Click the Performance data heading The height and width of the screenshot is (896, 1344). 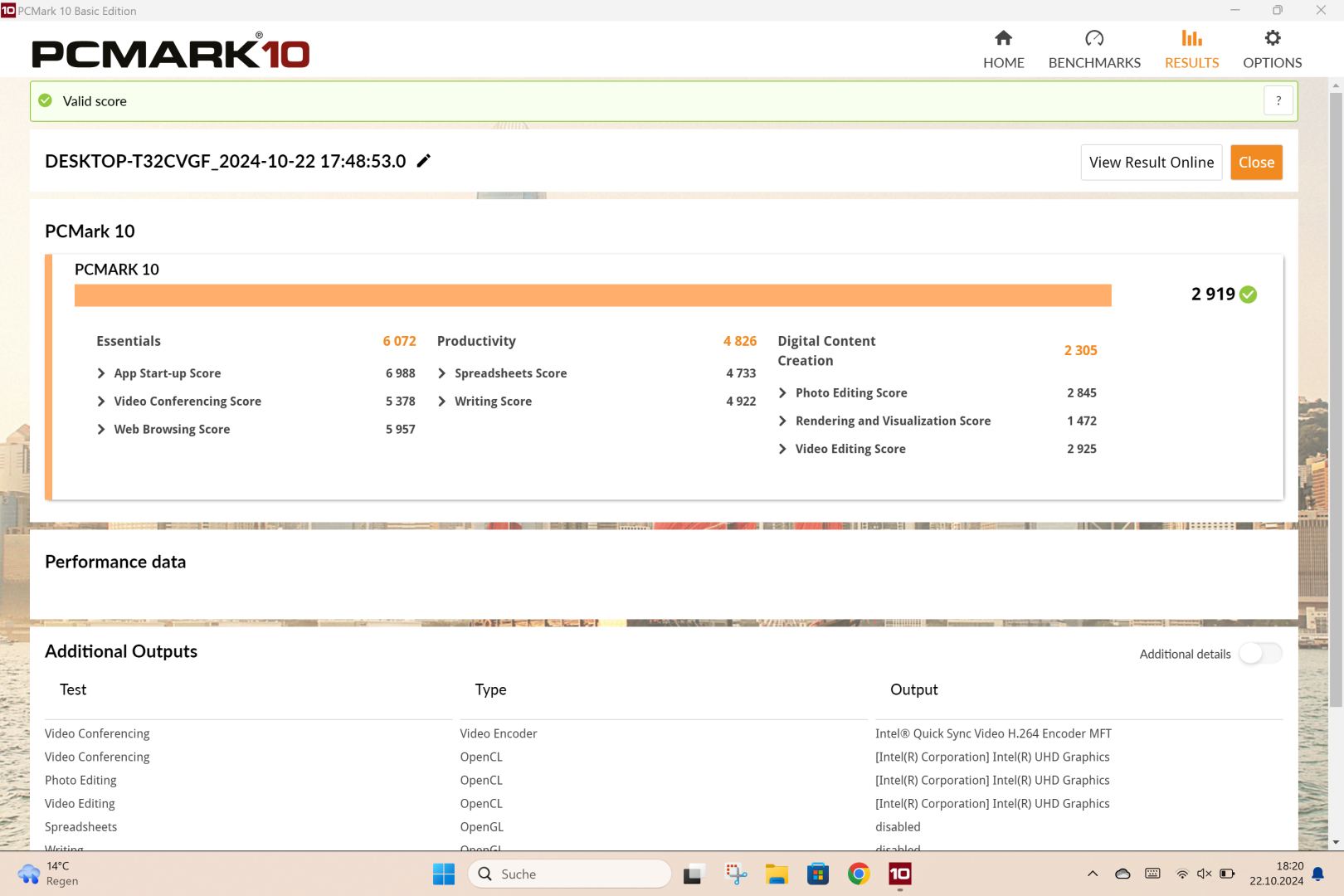[115, 562]
